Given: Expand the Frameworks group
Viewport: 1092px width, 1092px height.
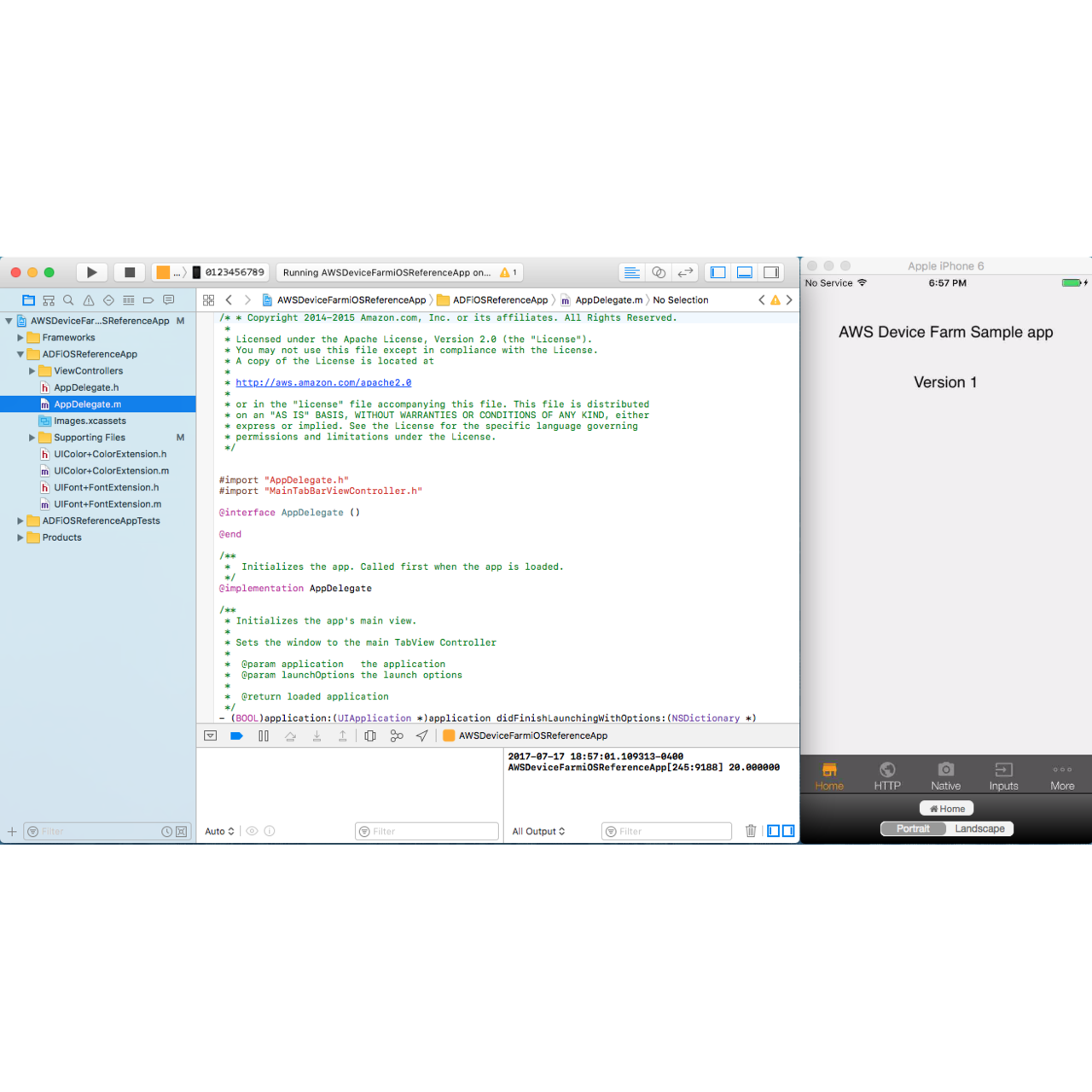Looking at the screenshot, I should pyautogui.click(x=20, y=337).
